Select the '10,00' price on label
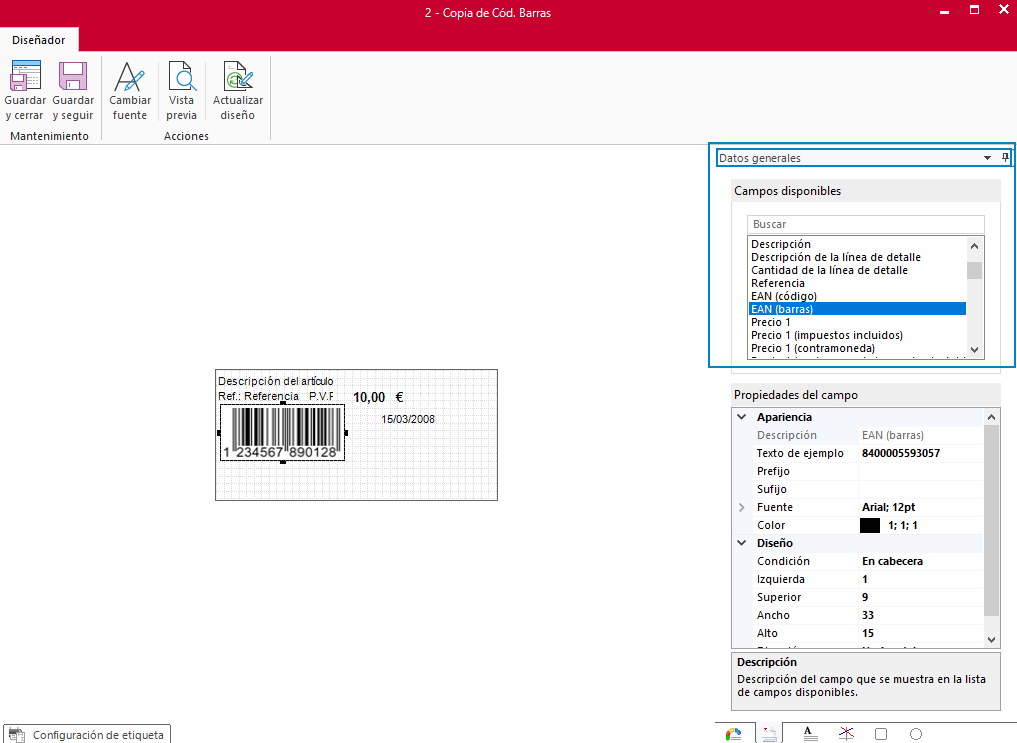 click(369, 397)
